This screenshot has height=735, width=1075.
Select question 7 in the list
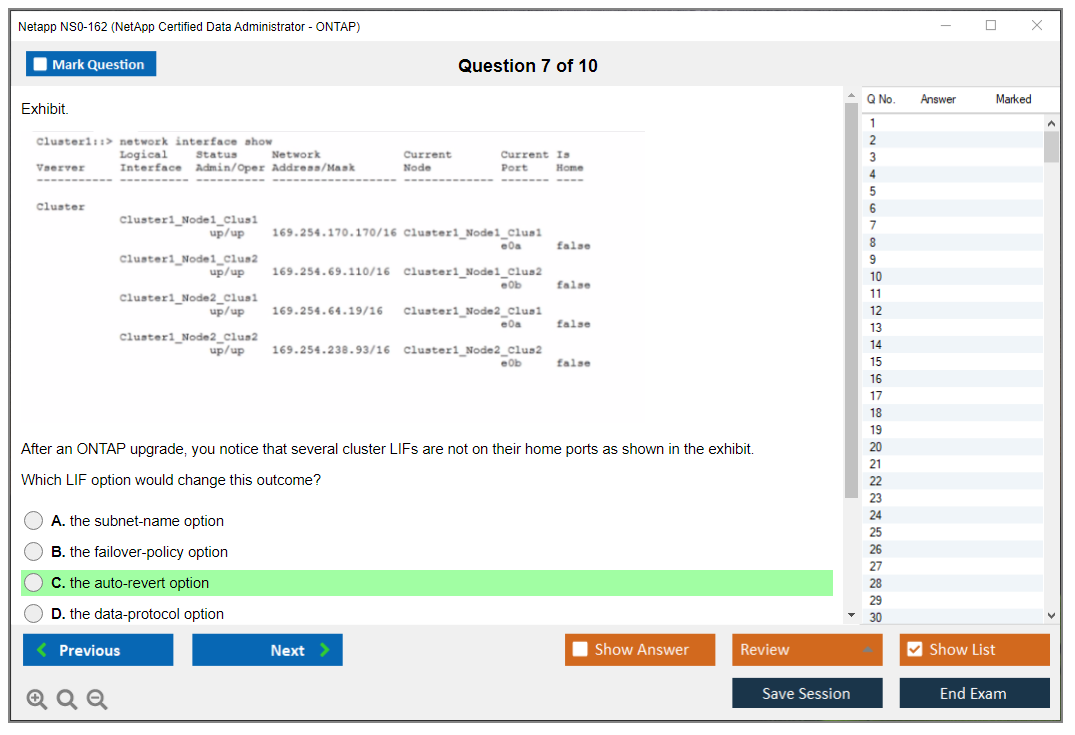tap(873, 225)
